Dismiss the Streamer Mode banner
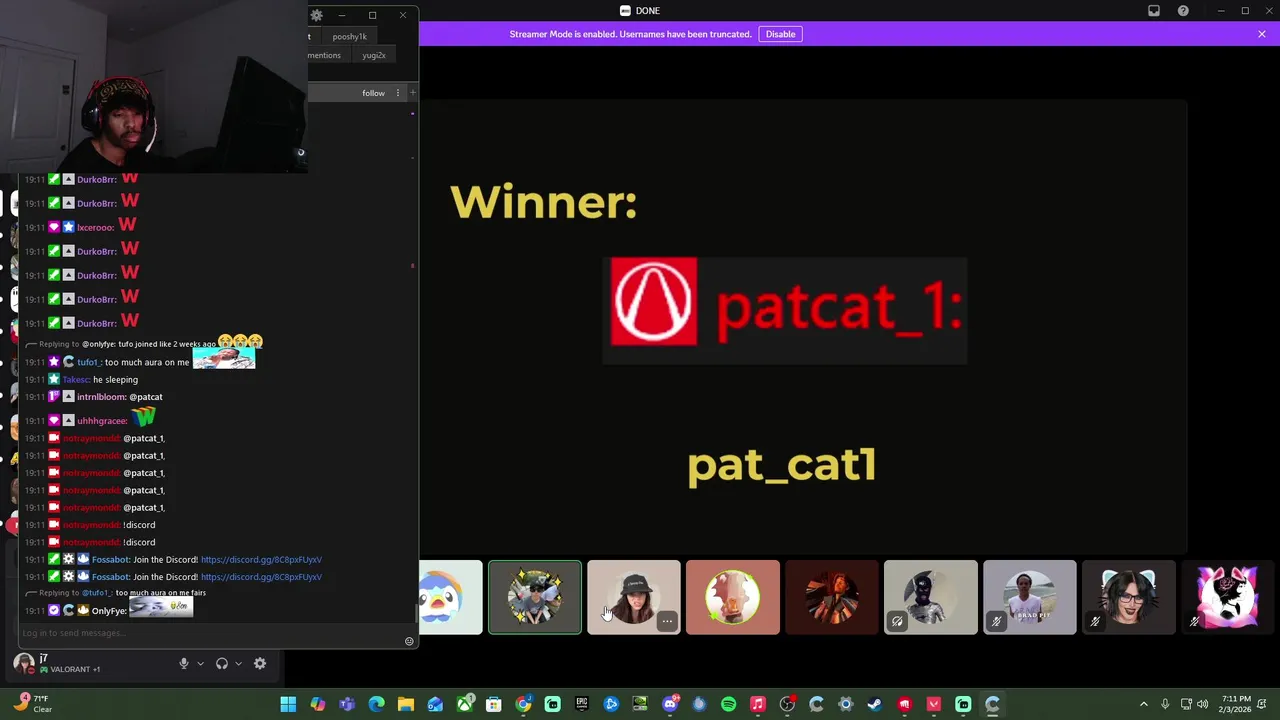Screen dimensions: 1280x720 pos(1262,34)
